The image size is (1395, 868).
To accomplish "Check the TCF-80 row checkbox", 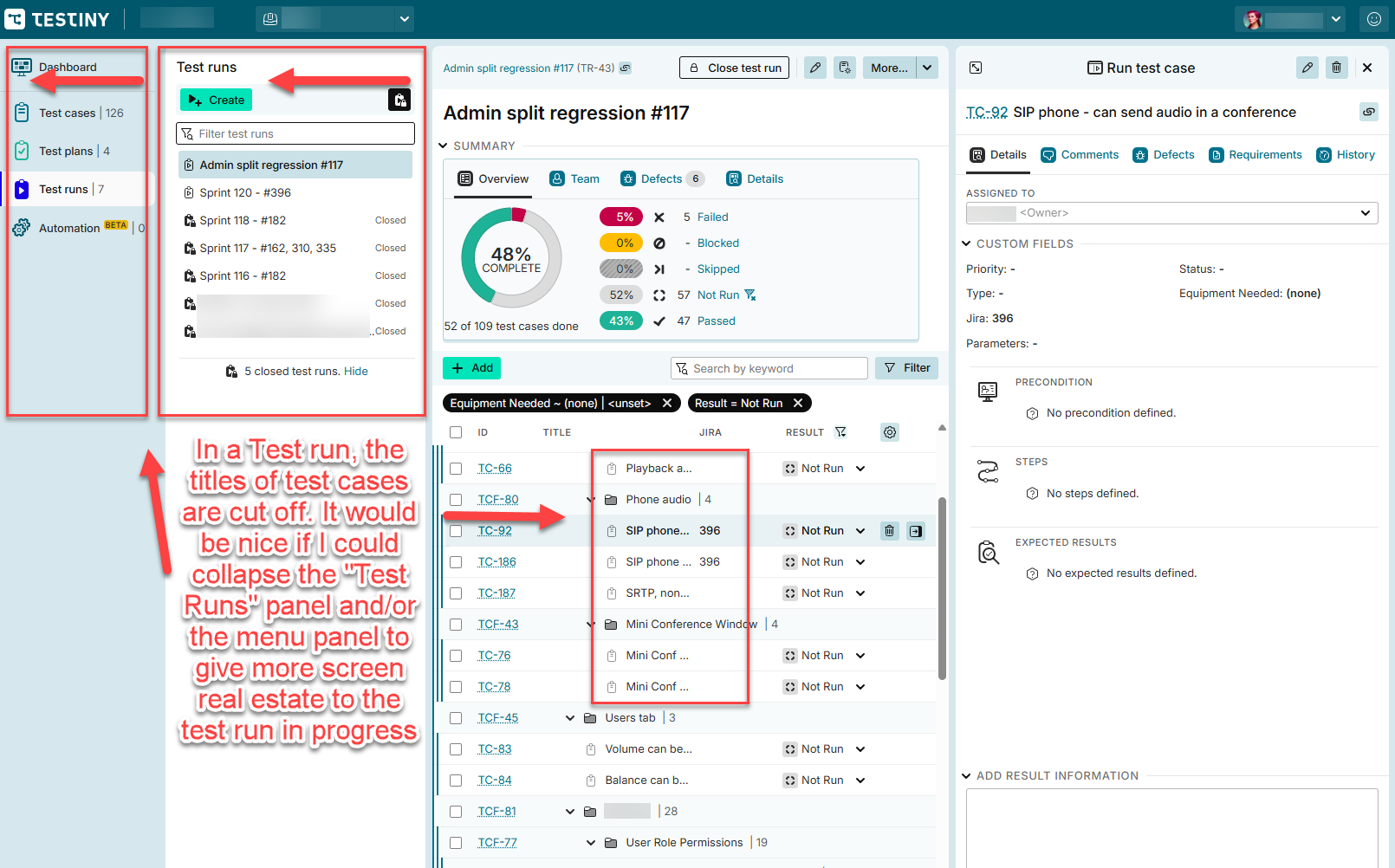I will pyautogui.click(x=456, y=500).
